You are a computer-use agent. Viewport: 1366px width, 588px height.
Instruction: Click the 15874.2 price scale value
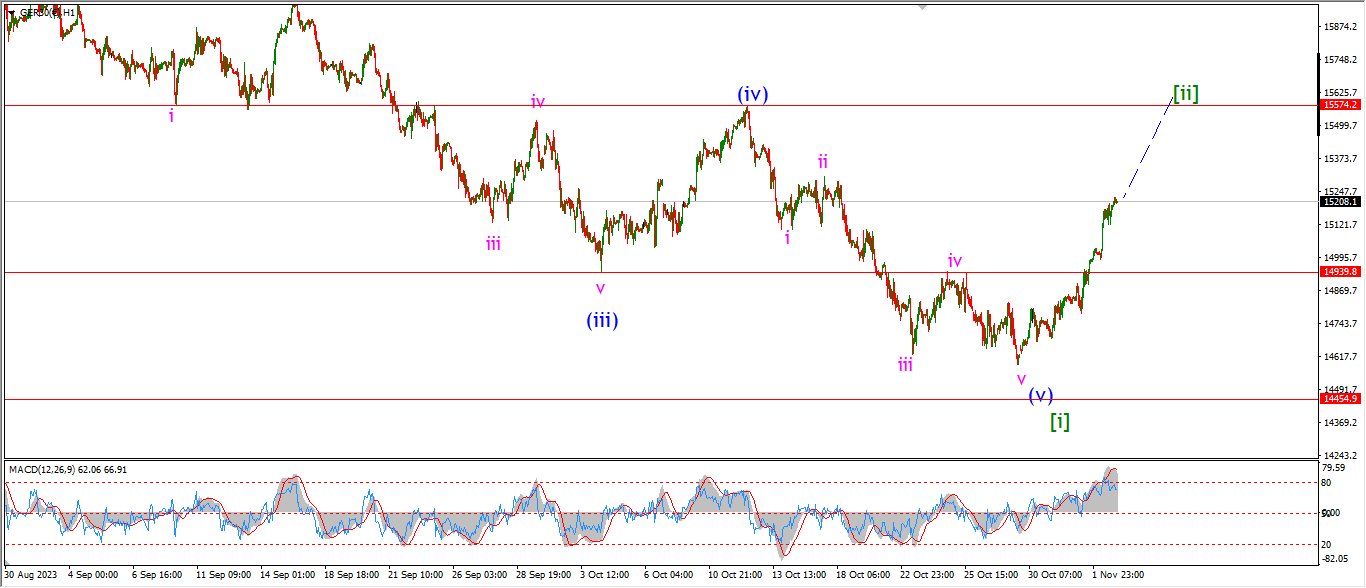pos(1340,27)
